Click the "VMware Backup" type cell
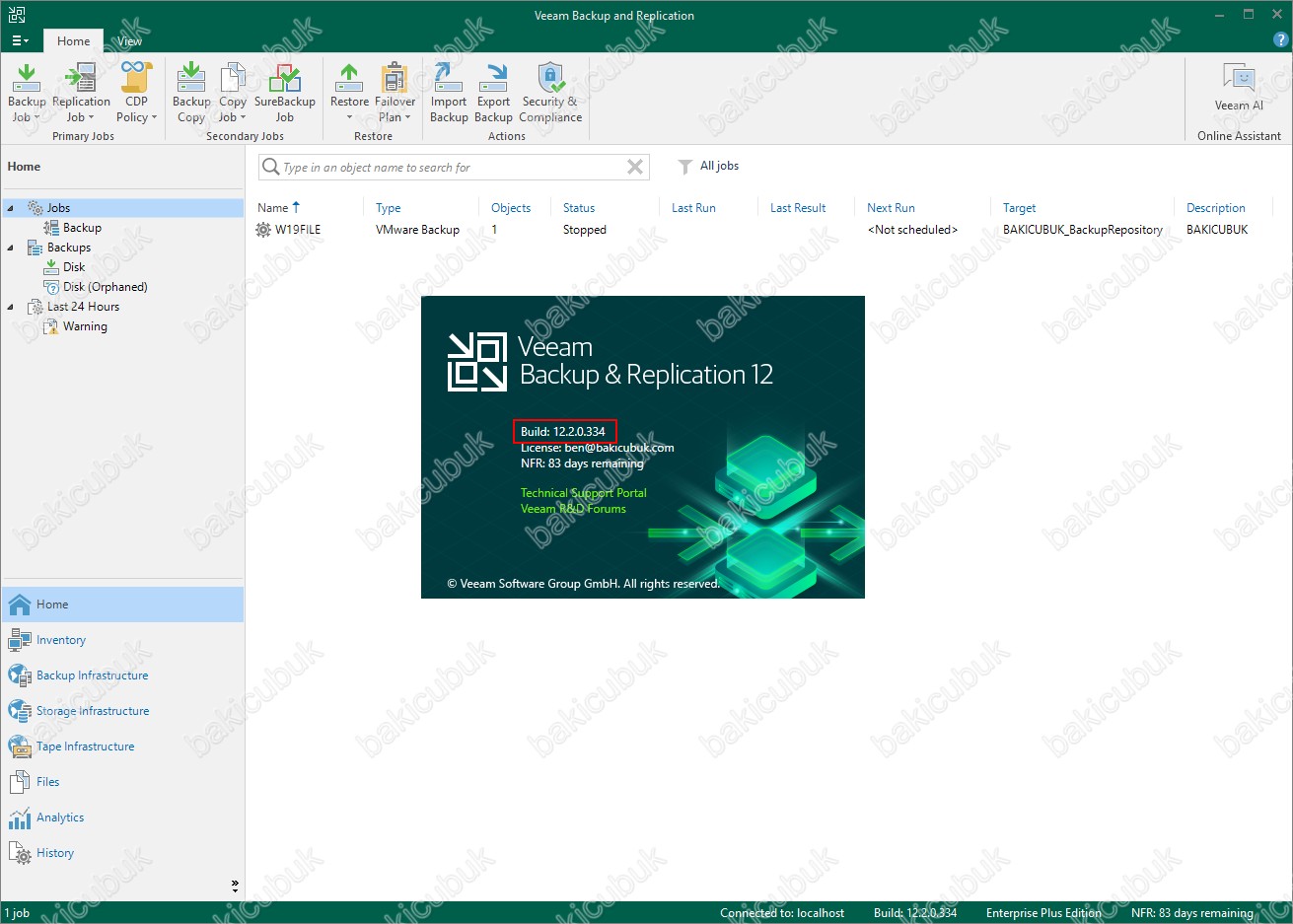The height and width of the screenshot is (924, 1293). coord(417,230)
